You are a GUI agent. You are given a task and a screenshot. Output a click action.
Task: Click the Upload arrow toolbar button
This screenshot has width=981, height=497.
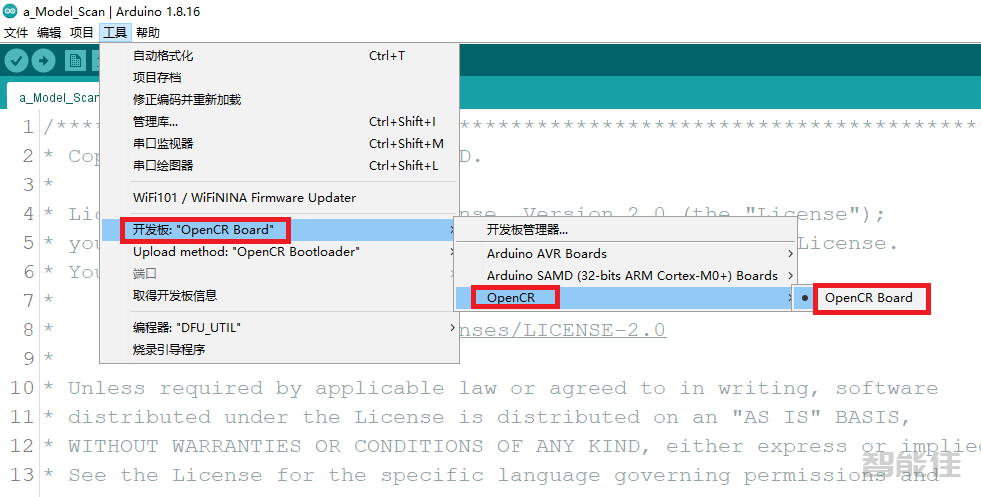pyautogui.click(x=44, y=61)
